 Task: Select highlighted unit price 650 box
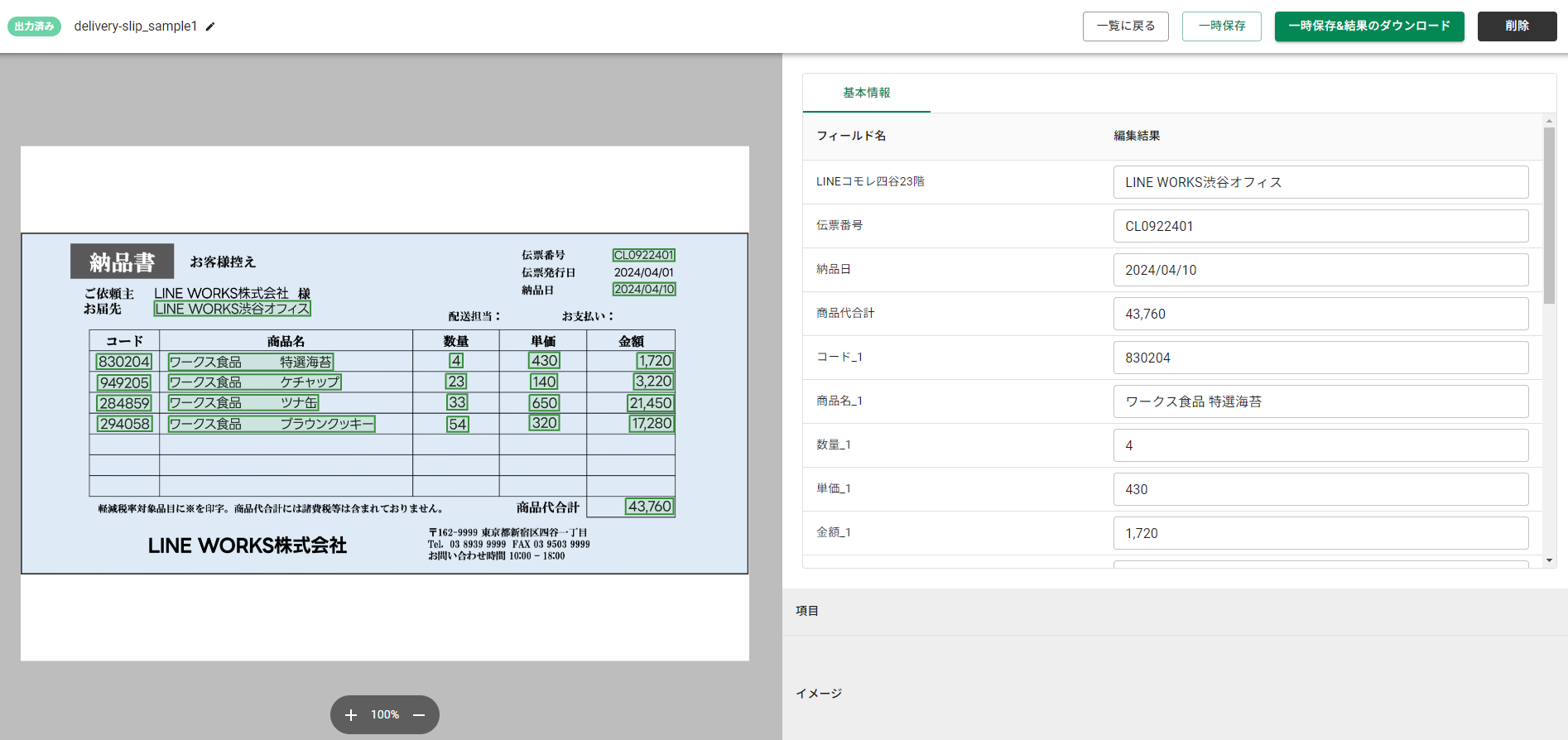point(545,402)
